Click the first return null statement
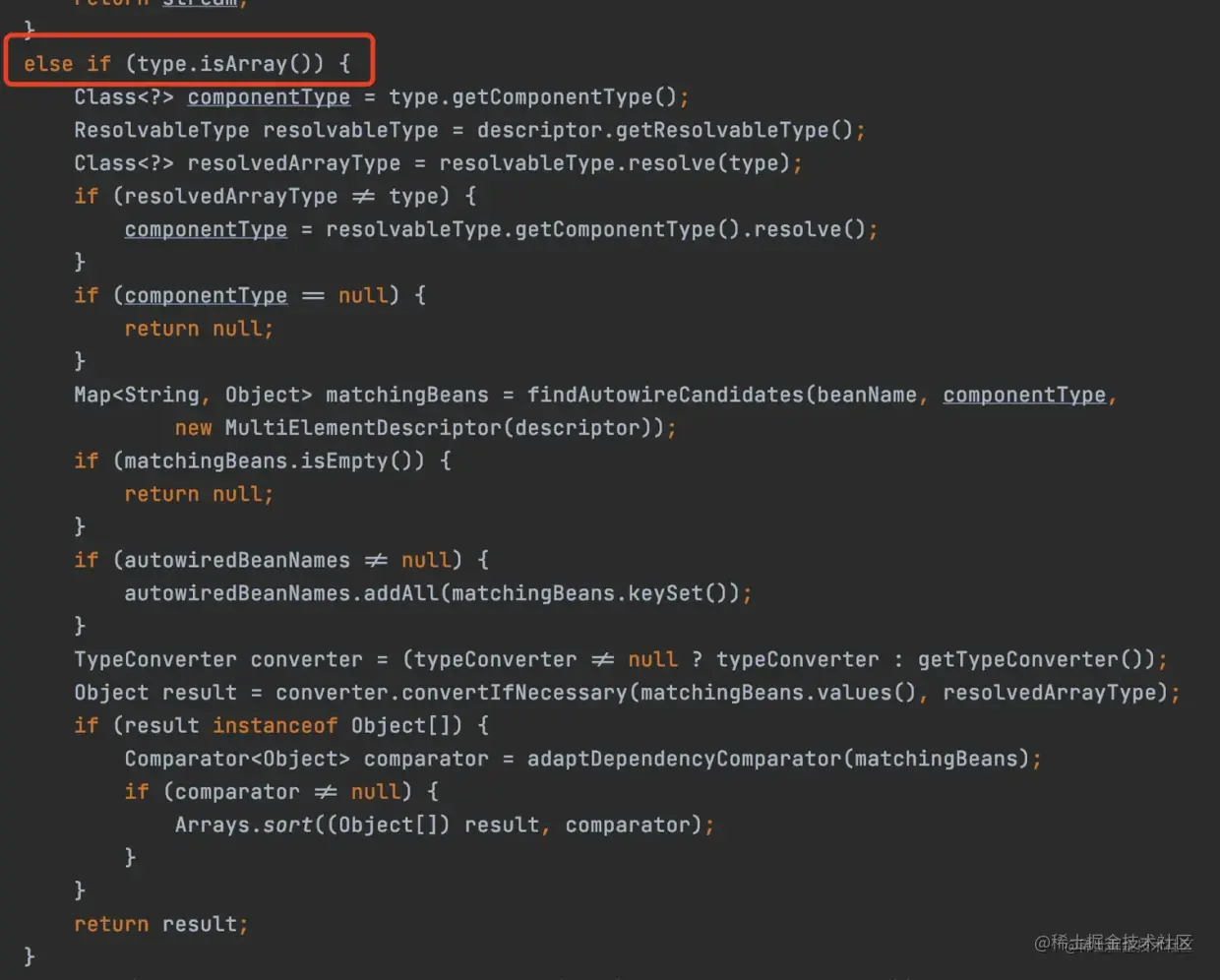1220x980 pixels. [x=199, y=329]
